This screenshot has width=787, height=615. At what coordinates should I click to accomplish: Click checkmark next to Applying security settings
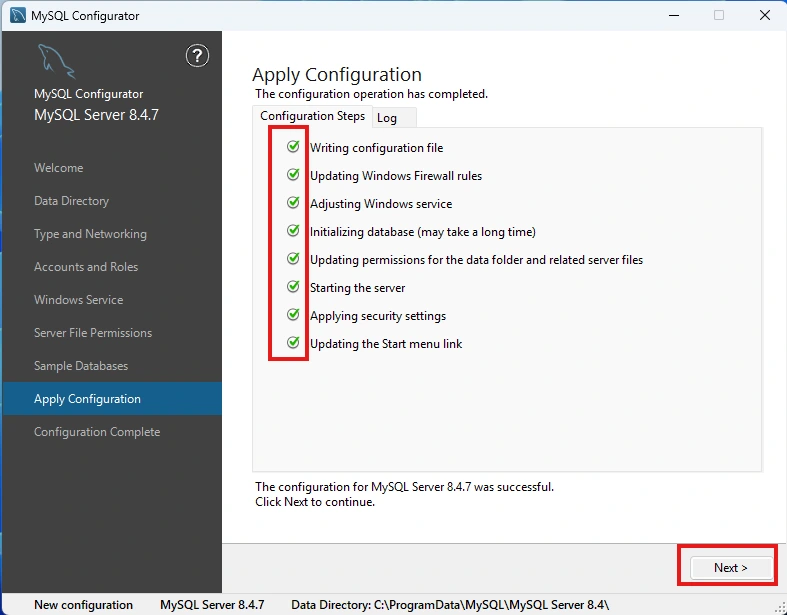293,315
